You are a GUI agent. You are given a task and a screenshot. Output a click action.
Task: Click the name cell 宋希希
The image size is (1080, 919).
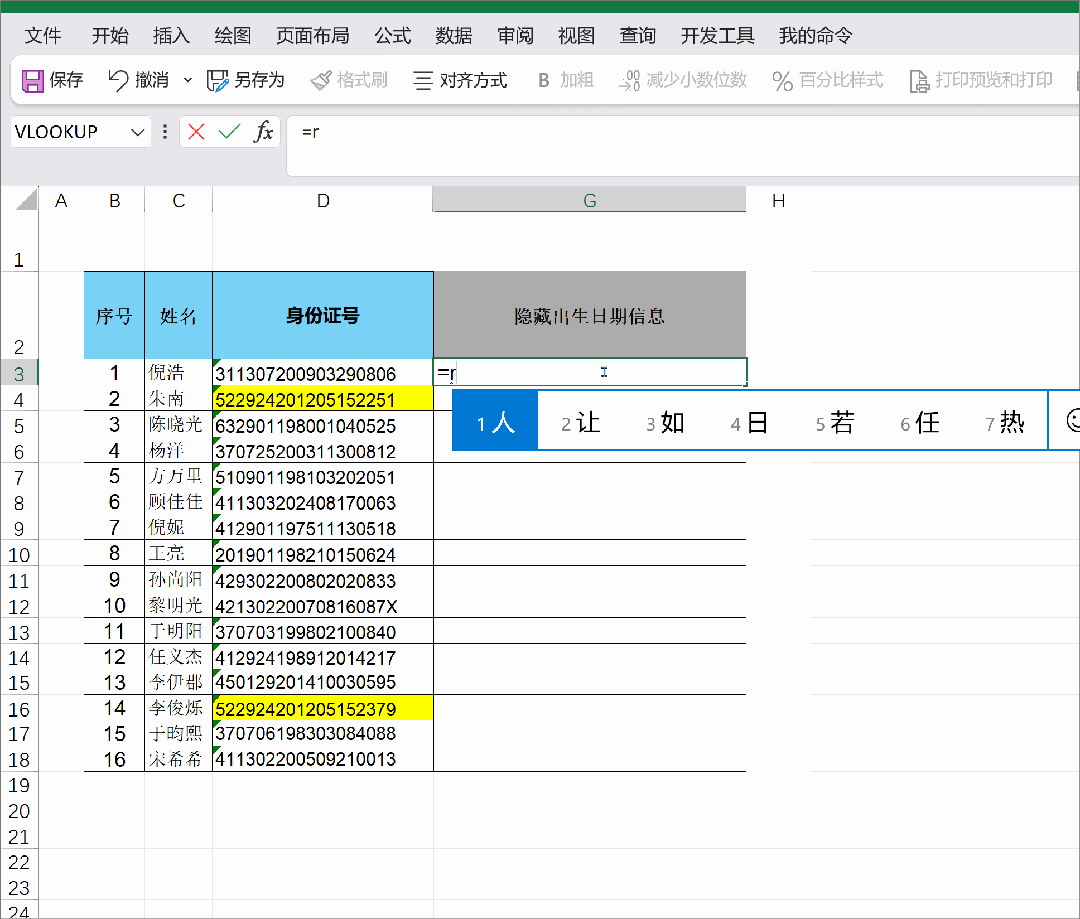point(178,758)
